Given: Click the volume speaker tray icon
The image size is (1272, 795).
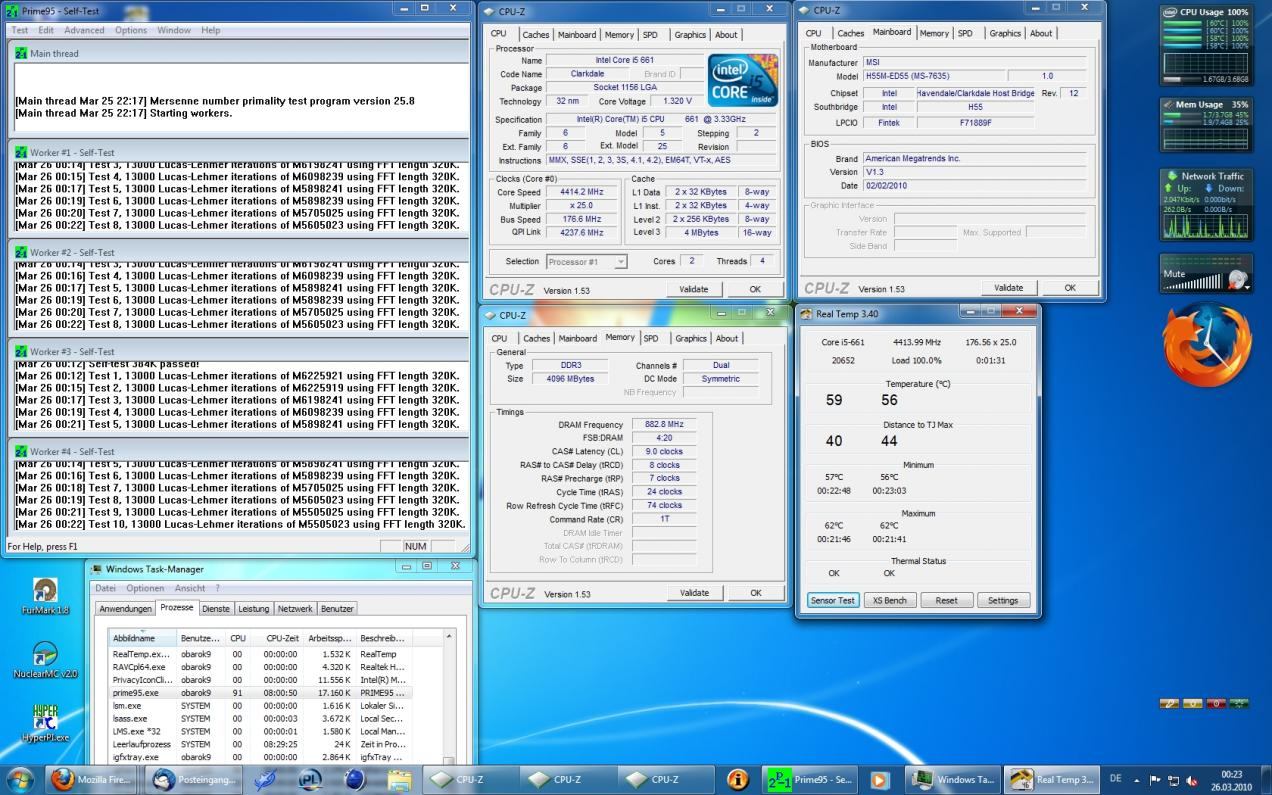Looking at the screenshot, I should click(1192, 780).
